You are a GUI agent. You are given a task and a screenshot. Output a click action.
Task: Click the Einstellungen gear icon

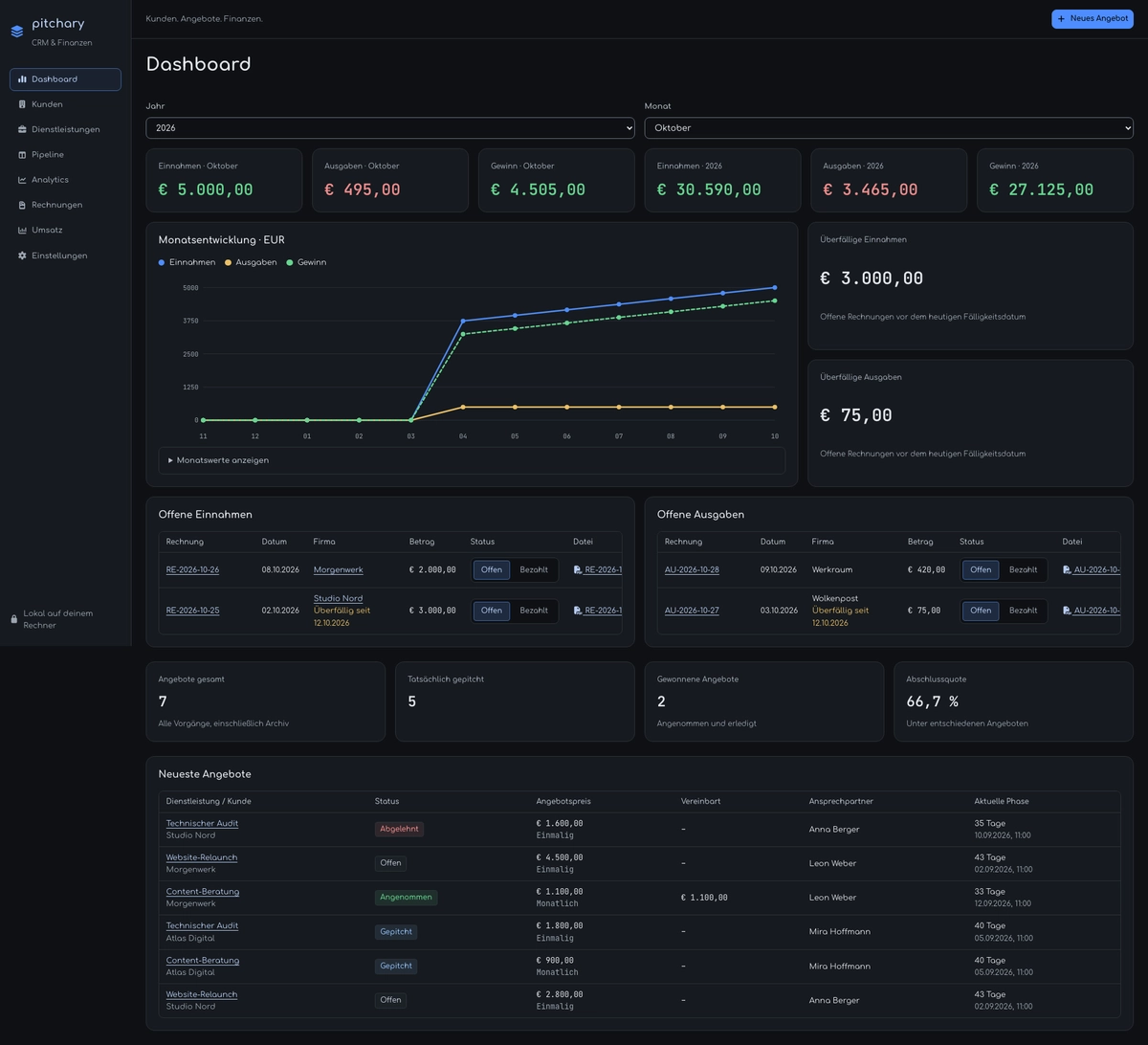coord(22,256)
